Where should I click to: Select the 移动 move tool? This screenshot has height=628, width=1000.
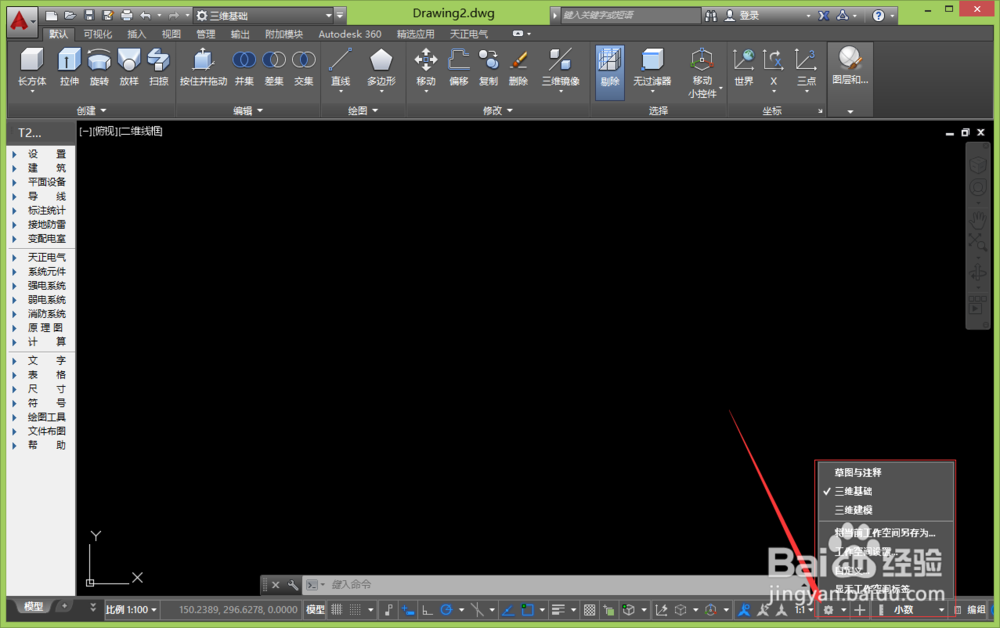click(425, 68)
